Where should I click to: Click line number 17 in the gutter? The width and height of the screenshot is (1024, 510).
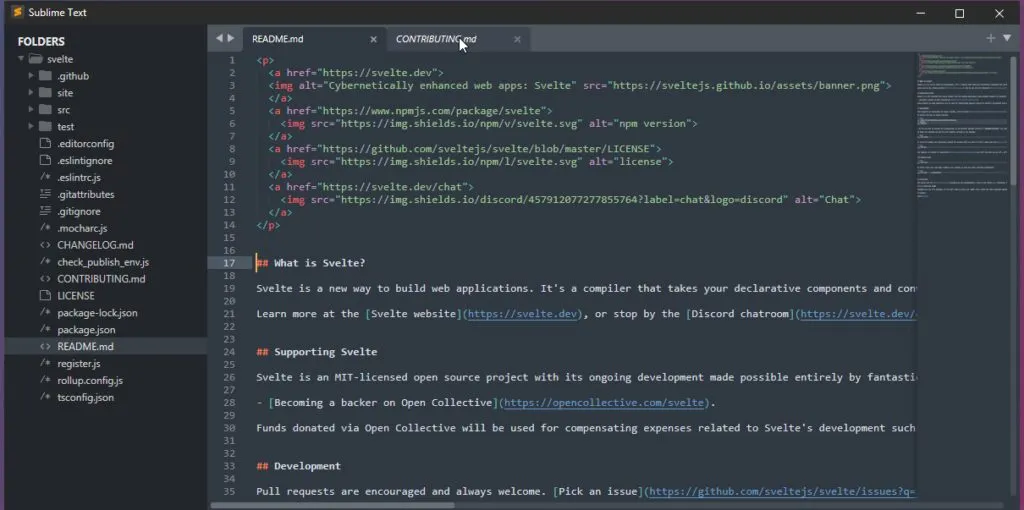[229, 263]
